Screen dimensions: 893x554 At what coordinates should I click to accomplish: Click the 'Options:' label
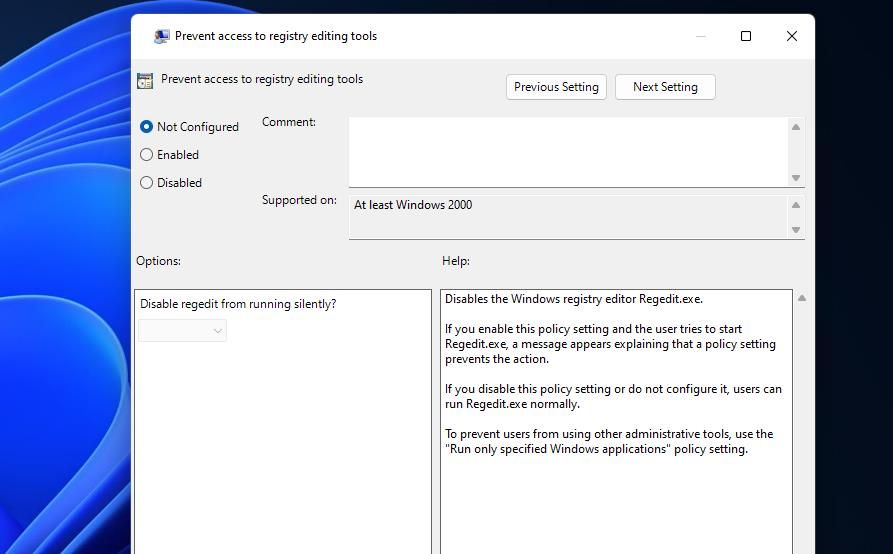click(158, 261)
